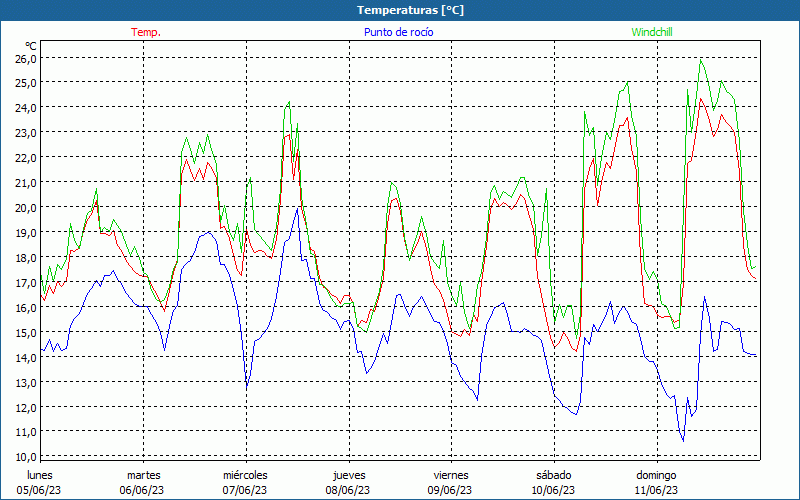Click the 11,0 y-axis value
This screenshot has height=500, width=800.
[26, 431]
